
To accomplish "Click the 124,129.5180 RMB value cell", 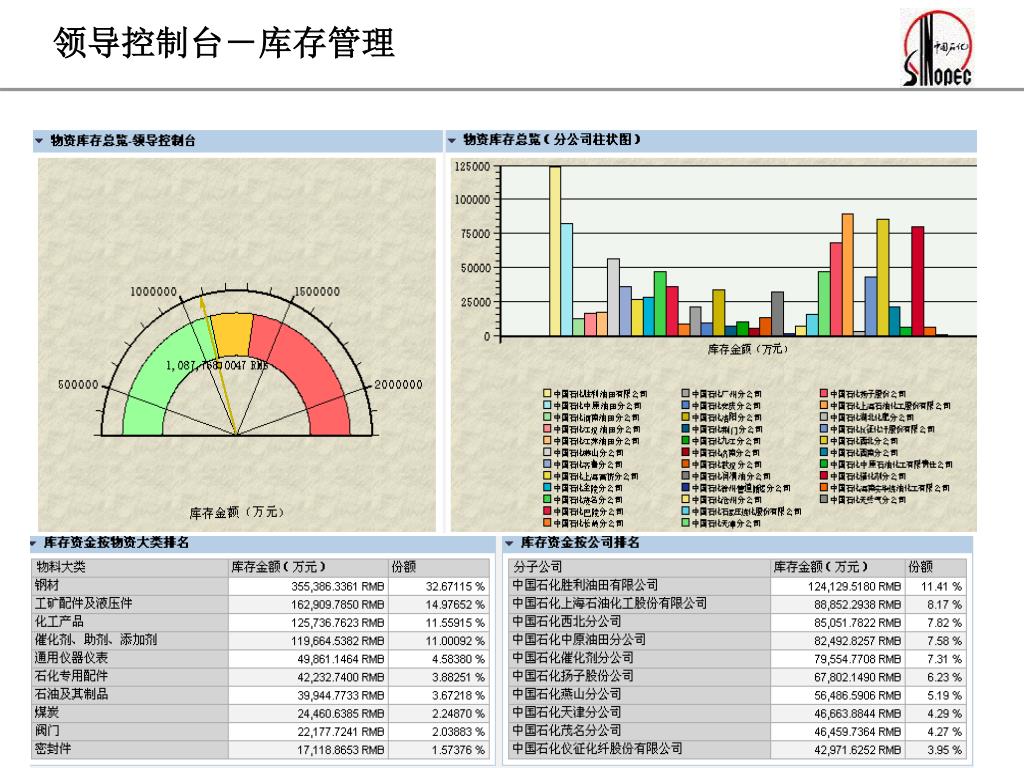I will pos(838,586).
